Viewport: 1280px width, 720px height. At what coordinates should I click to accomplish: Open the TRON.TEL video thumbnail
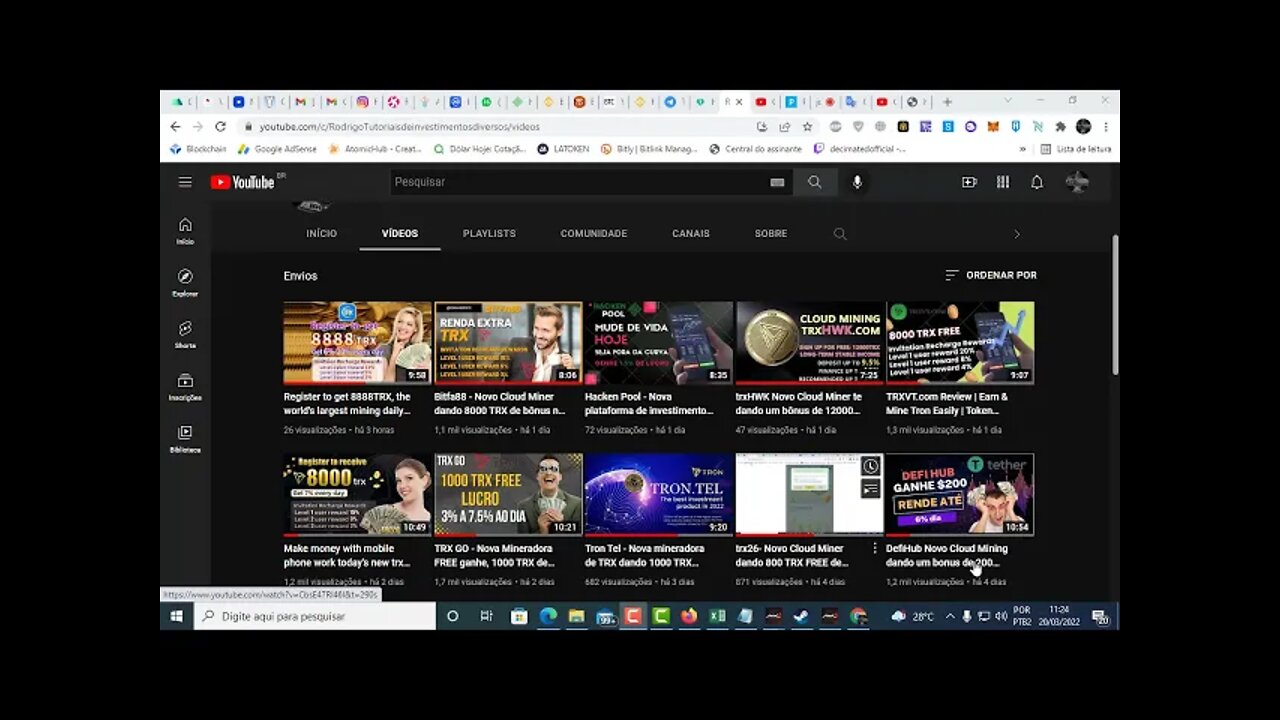click(x=659, y=494)
